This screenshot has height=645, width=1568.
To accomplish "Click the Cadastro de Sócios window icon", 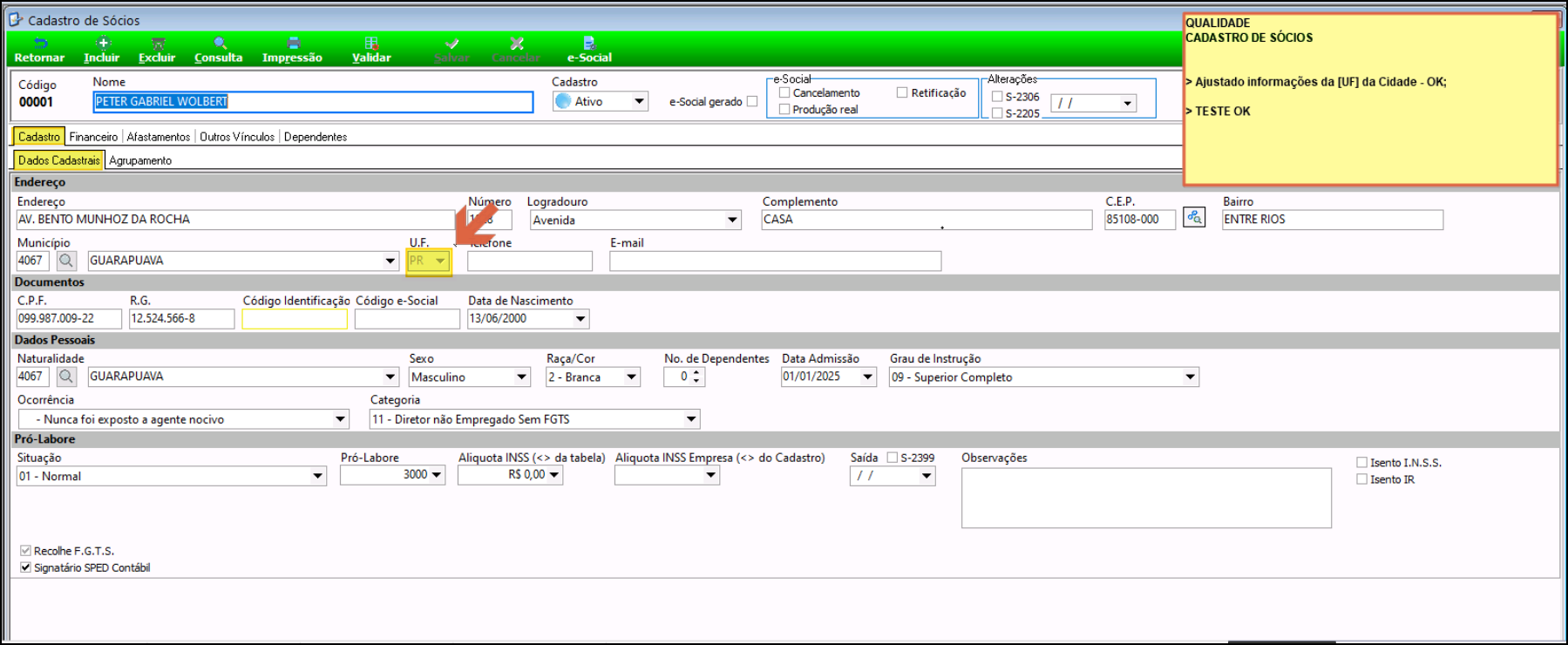I will tap(16, 18).
